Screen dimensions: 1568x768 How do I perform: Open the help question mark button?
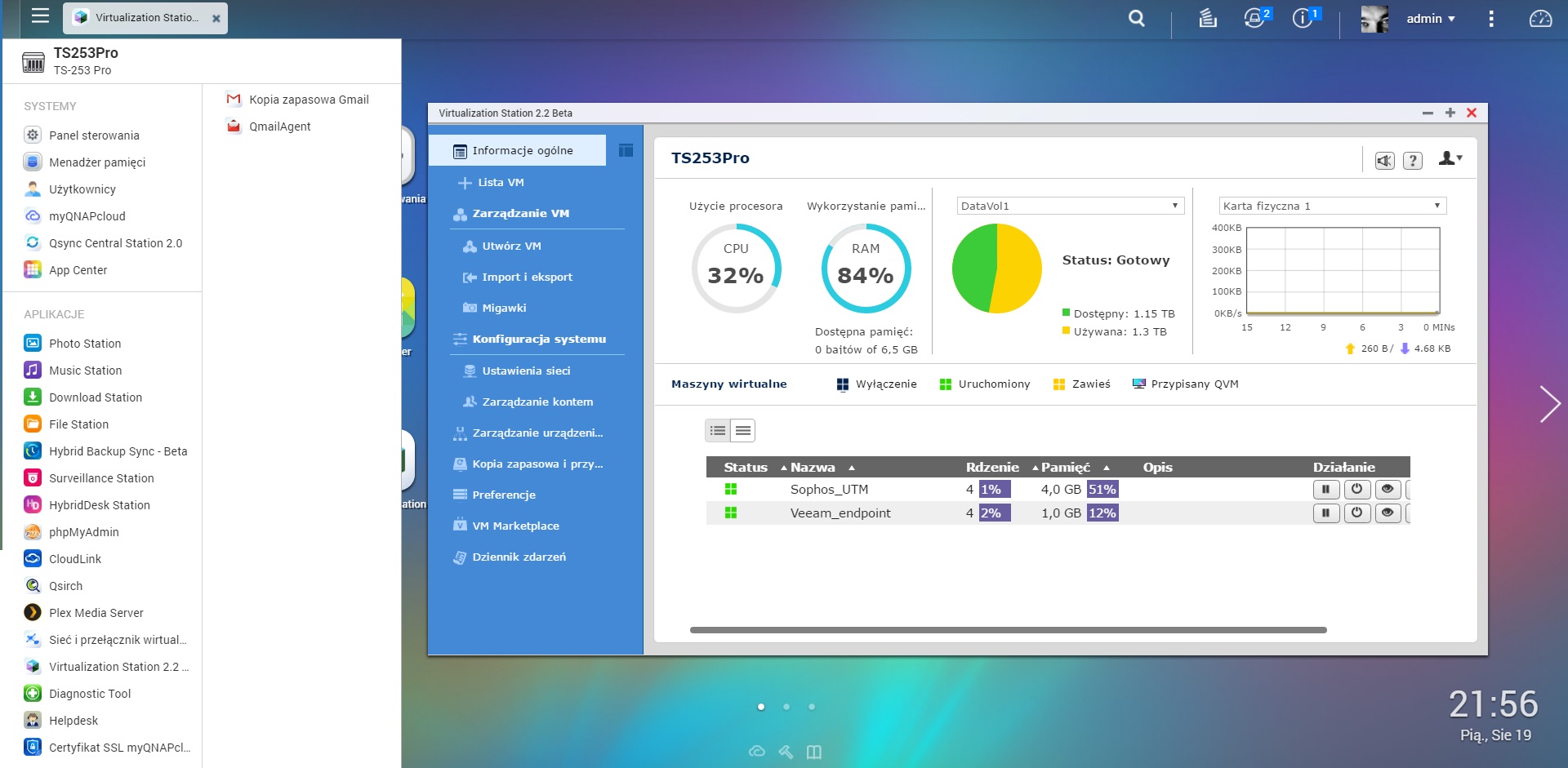(x=1413, y=161)
